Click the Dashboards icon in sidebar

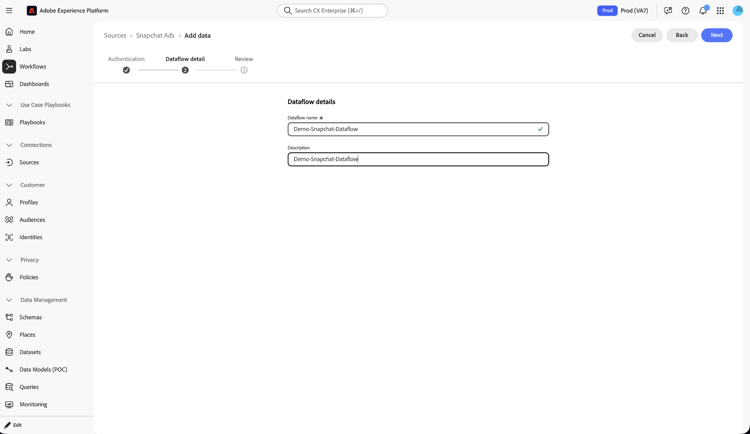pos(9,84)
